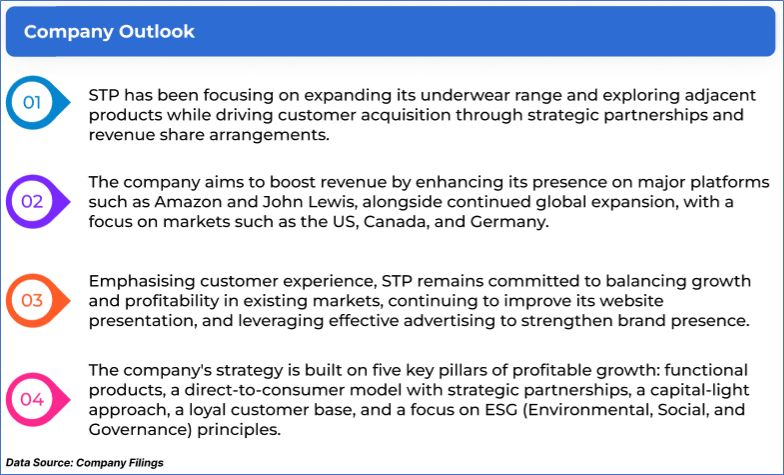Screen dimensions: 784x475
Task: Select the purple 02 numbered marker
Action: [x=34, y=201]
